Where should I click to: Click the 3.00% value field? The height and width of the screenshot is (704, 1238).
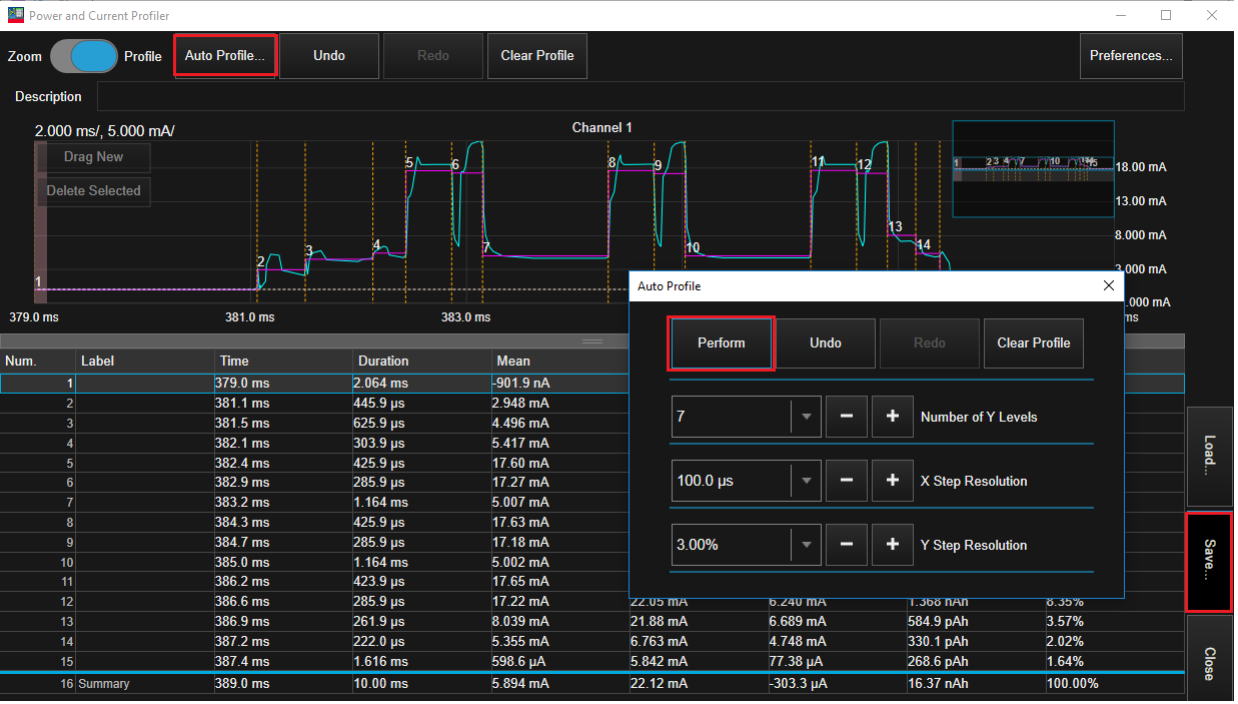pos(731,545)
